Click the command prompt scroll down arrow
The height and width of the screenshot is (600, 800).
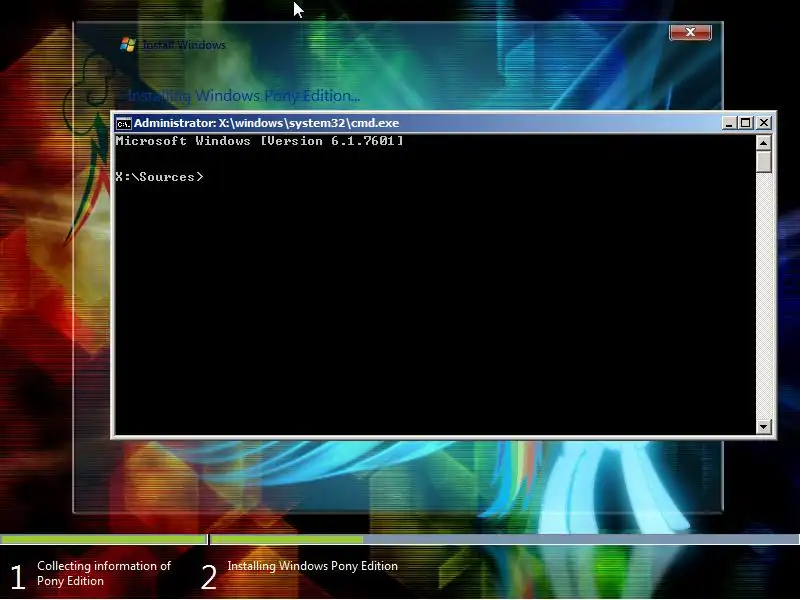coord(763,426)
